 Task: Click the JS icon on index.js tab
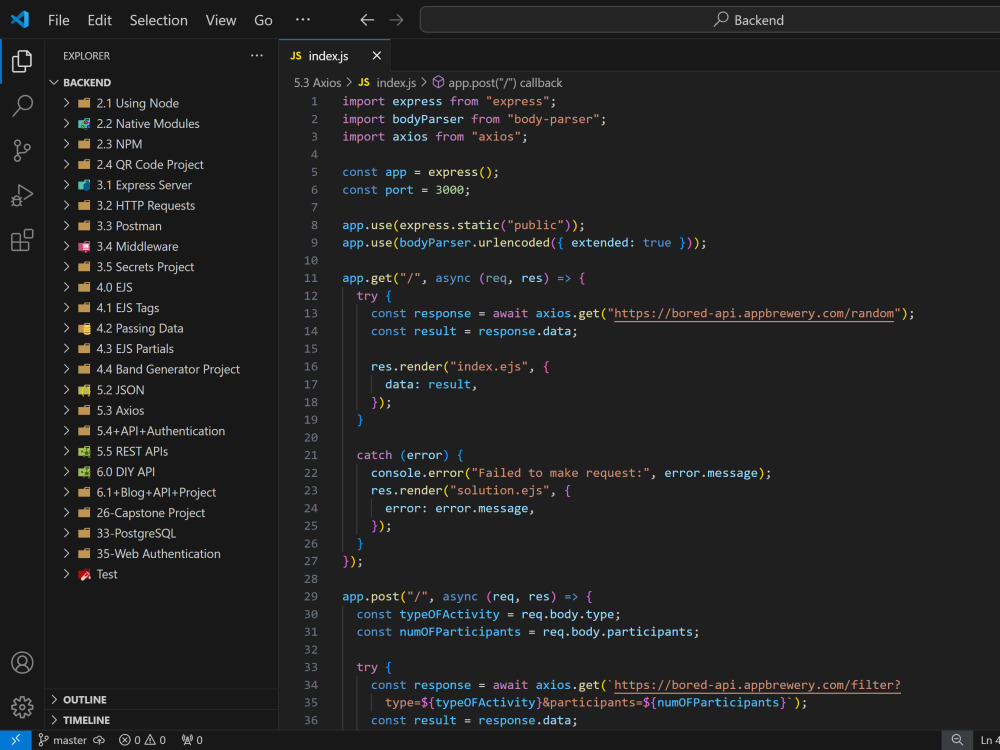296,55
